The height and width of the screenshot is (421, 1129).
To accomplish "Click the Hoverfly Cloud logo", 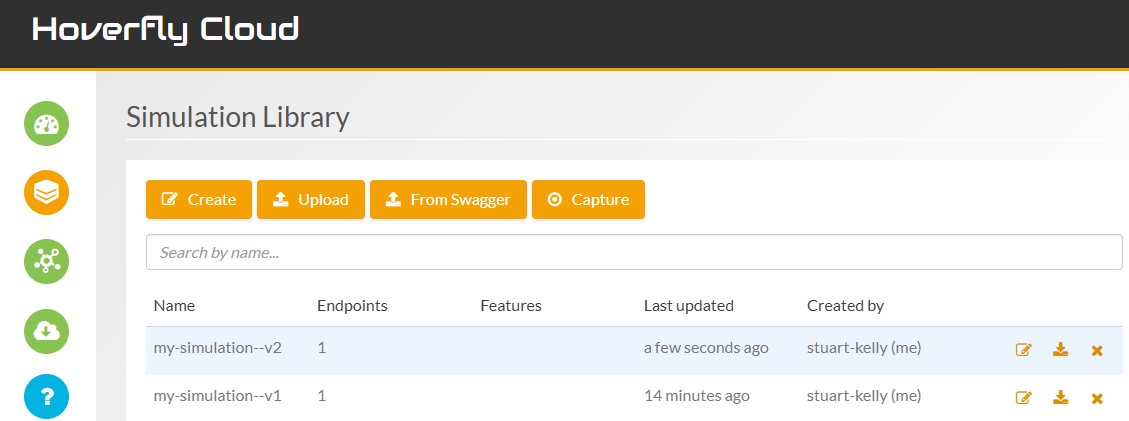I will click(x=166, y=30).
